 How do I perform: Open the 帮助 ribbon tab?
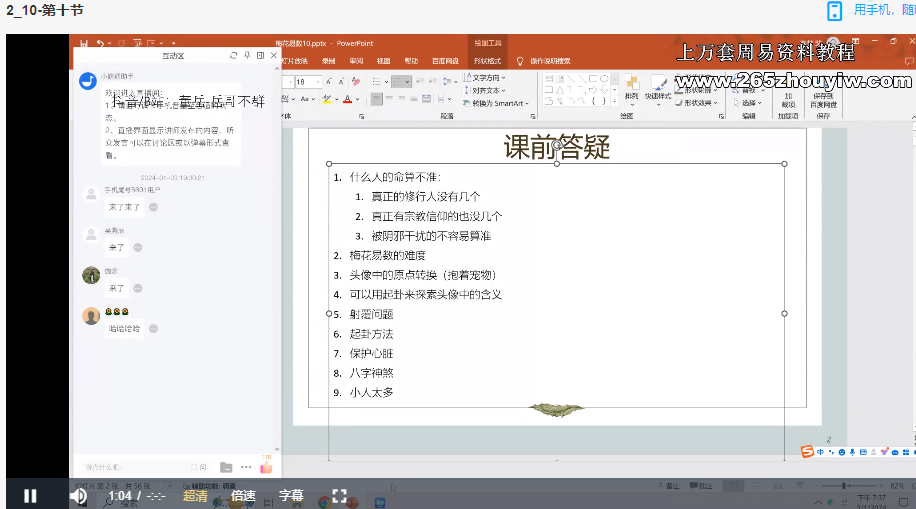click(x=411, y=61)
